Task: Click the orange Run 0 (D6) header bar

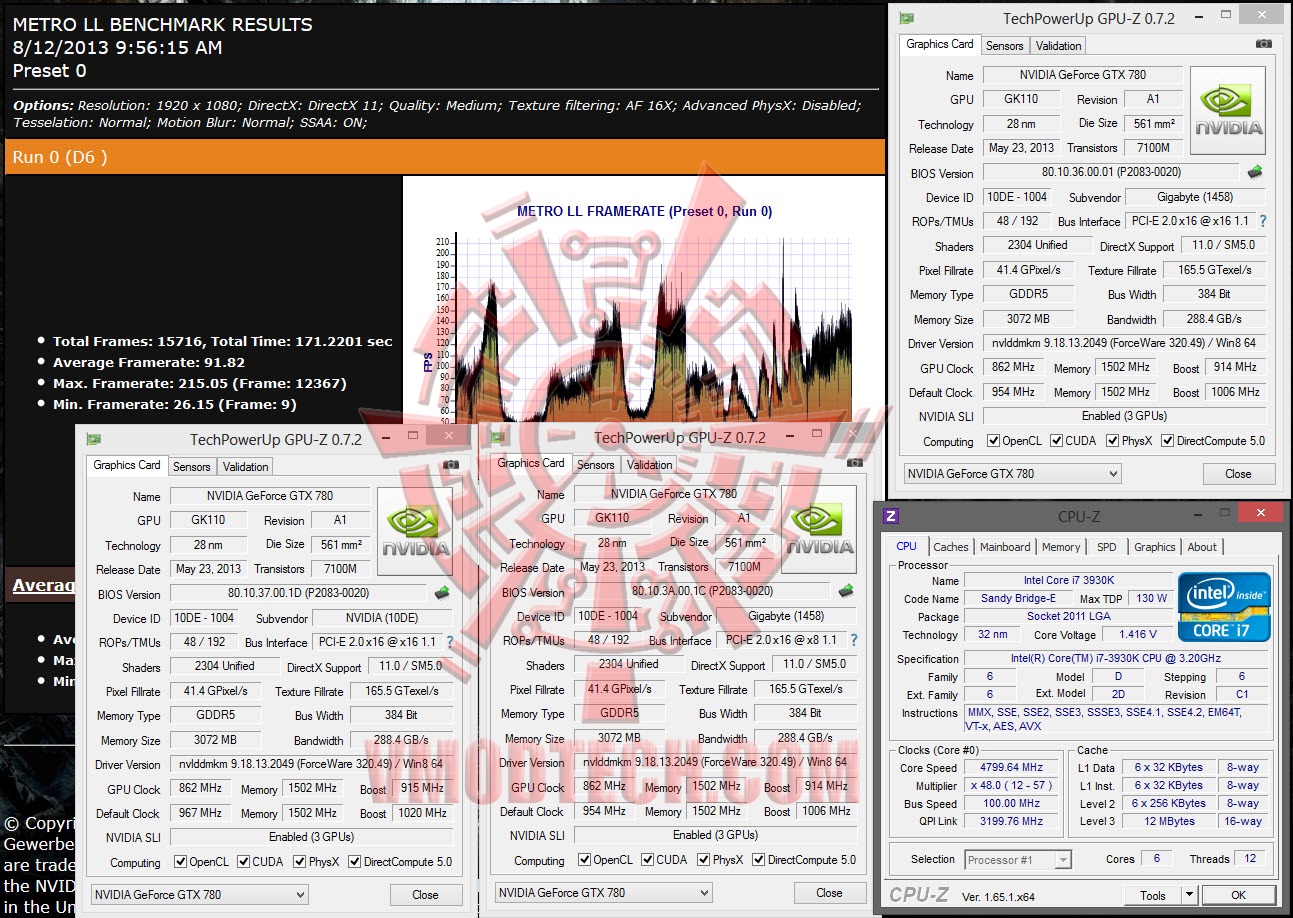Action: (445, 157)
